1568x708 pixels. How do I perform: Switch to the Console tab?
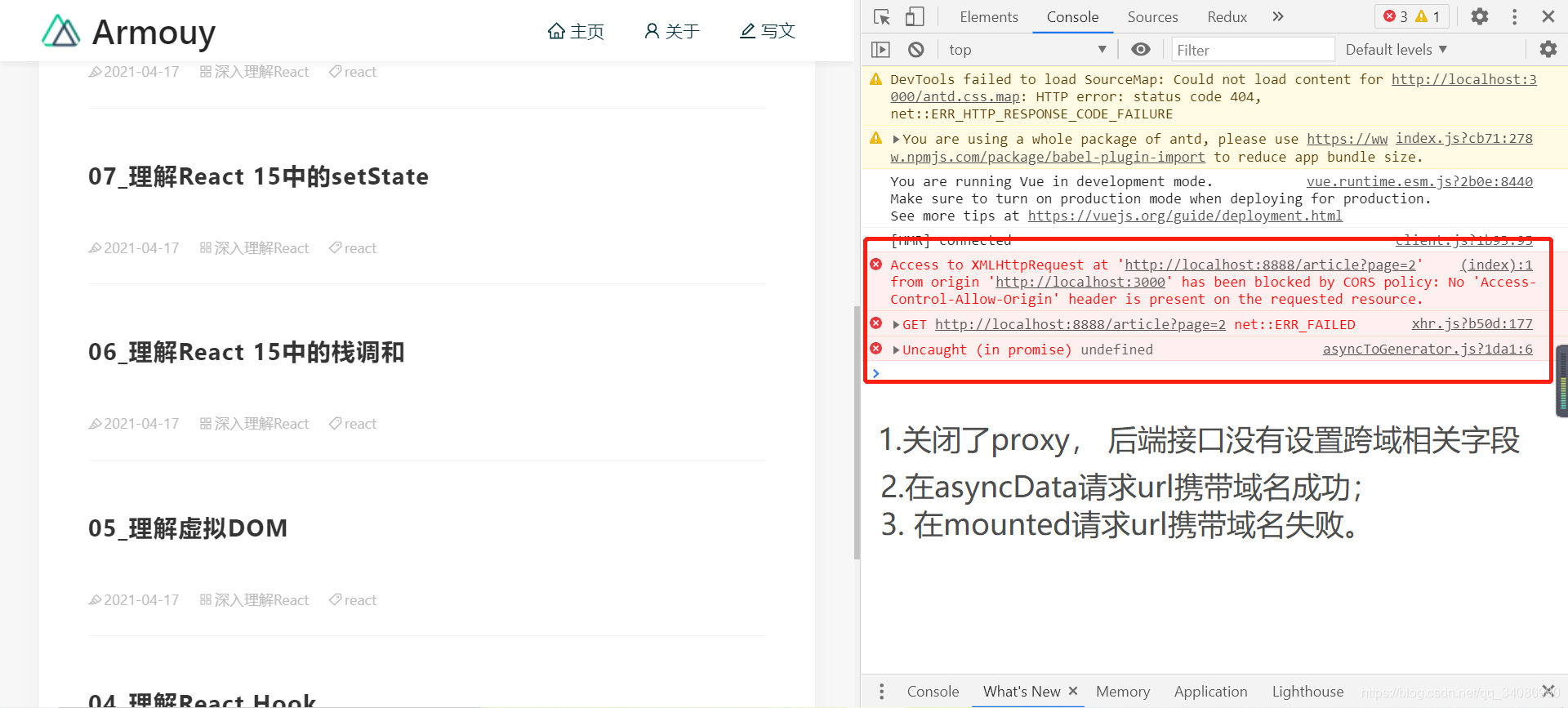click(x=1072, y=16)
